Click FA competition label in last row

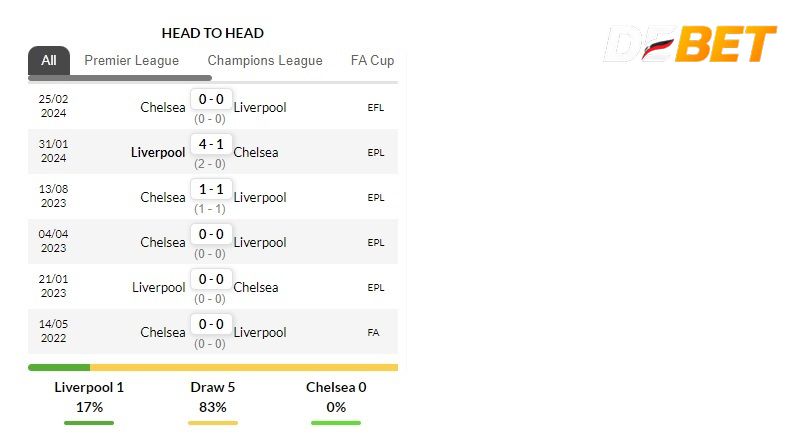[374, 332]
